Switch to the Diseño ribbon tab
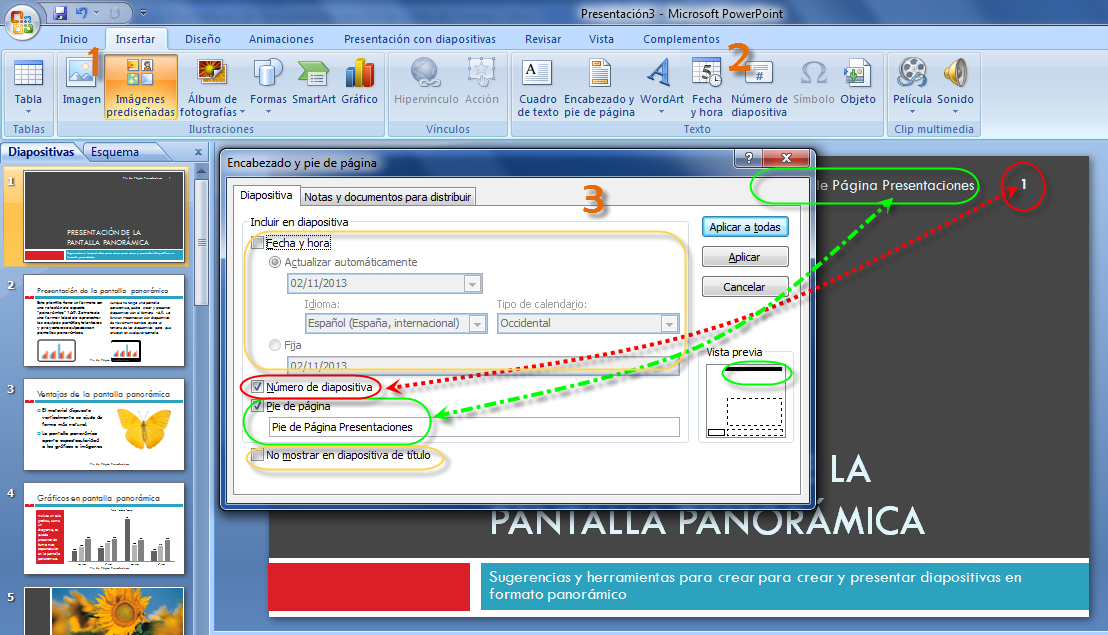Viewport: 1108px width, 635px height. 203,40
